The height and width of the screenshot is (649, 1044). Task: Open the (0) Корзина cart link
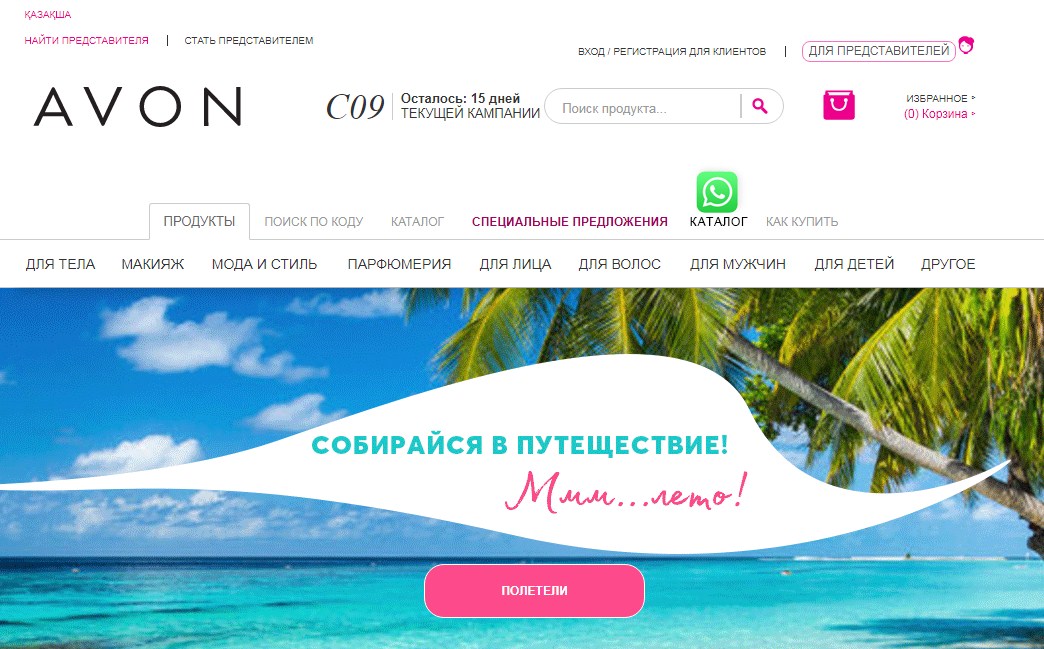tap(939, 114)
